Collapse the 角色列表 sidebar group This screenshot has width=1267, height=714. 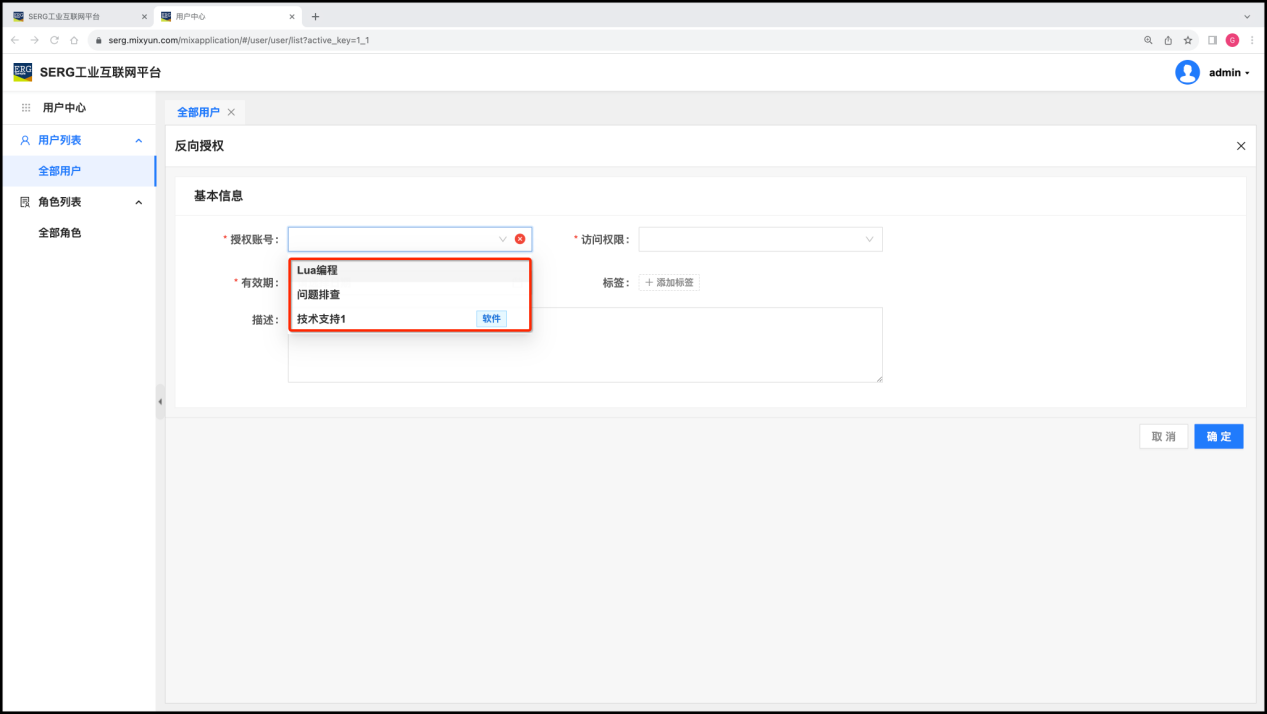[138, 202]
